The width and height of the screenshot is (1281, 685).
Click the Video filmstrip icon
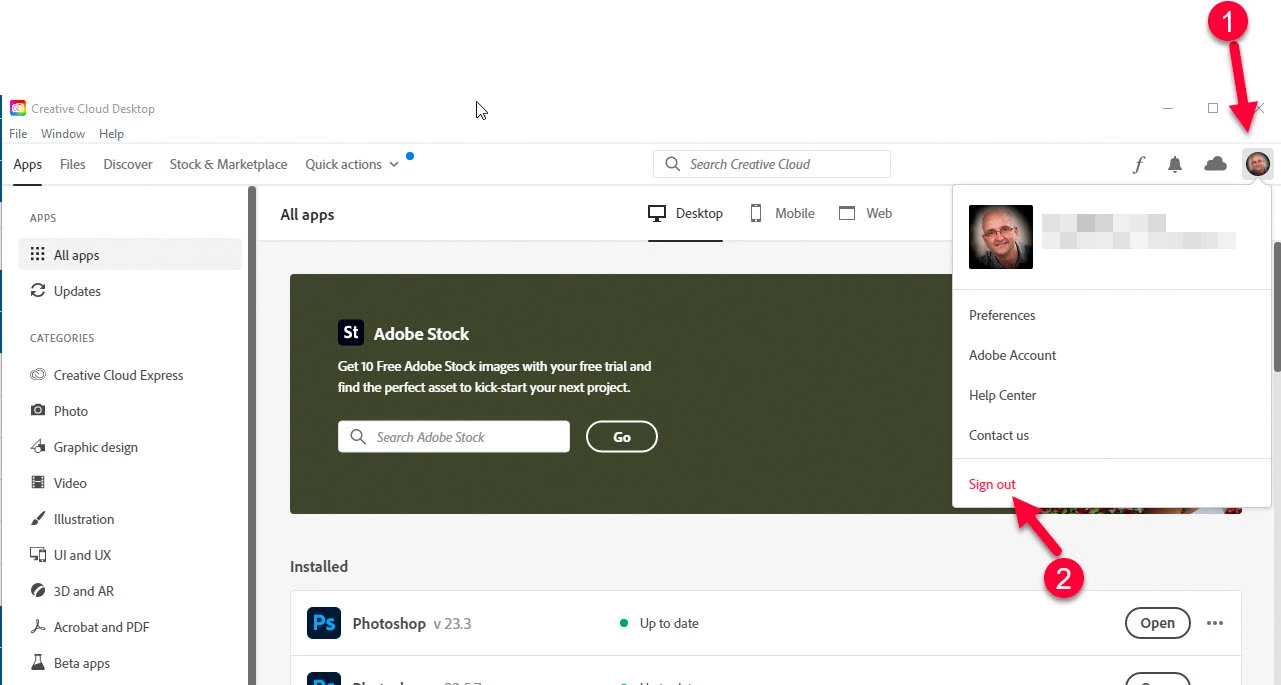(x=38, y=483)
